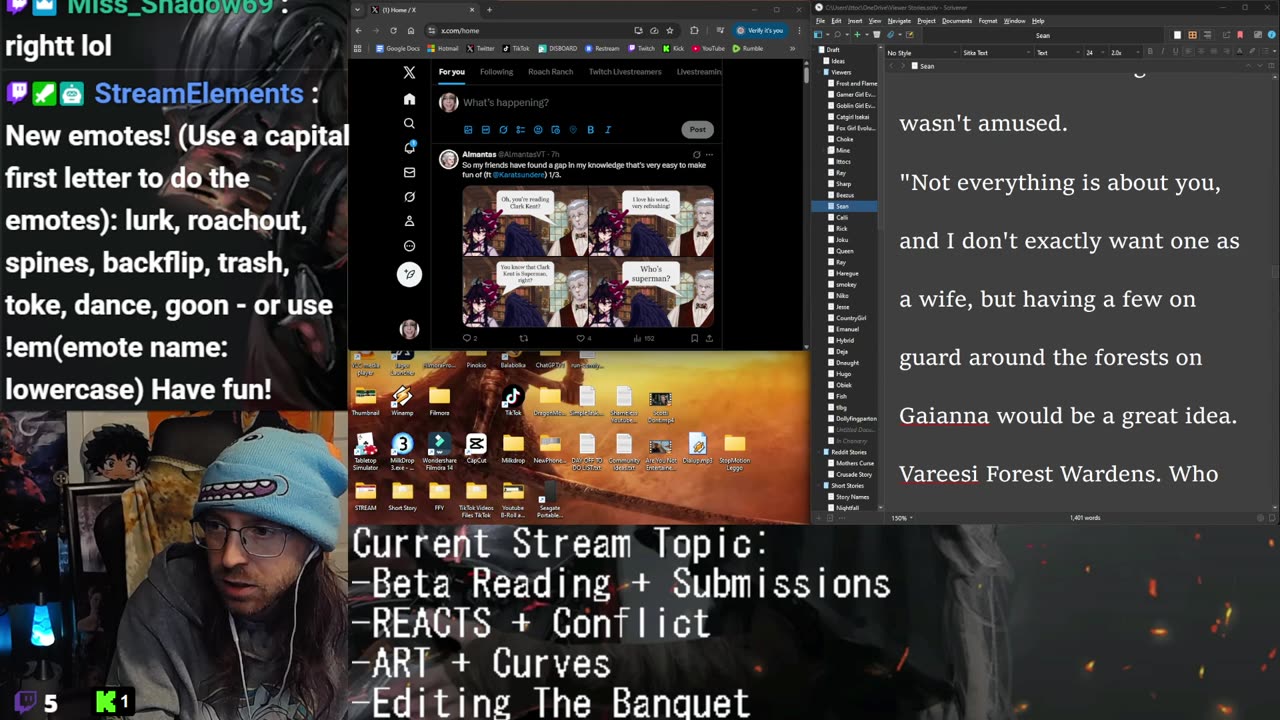This screenshot has height=720, width=1280.
Task: Open the No Style paragraph style dropdown
Action: click(921, 53)
